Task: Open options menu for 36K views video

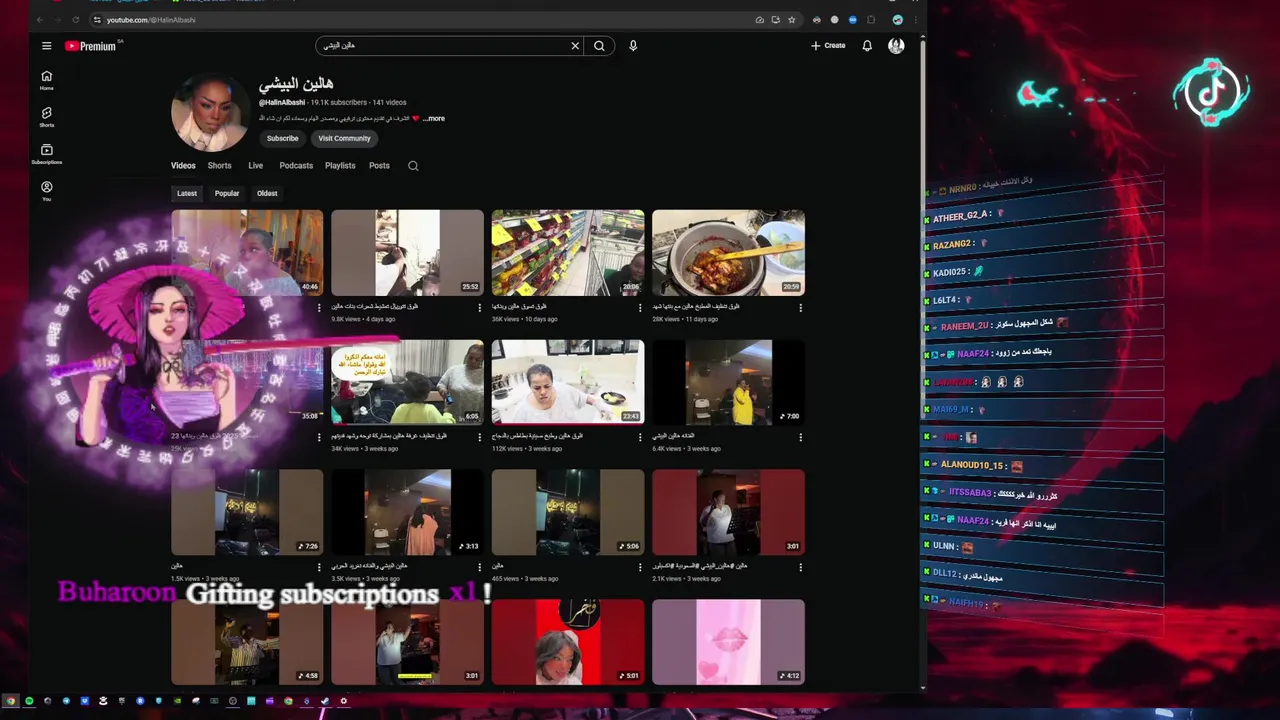Action: (640, 308)
